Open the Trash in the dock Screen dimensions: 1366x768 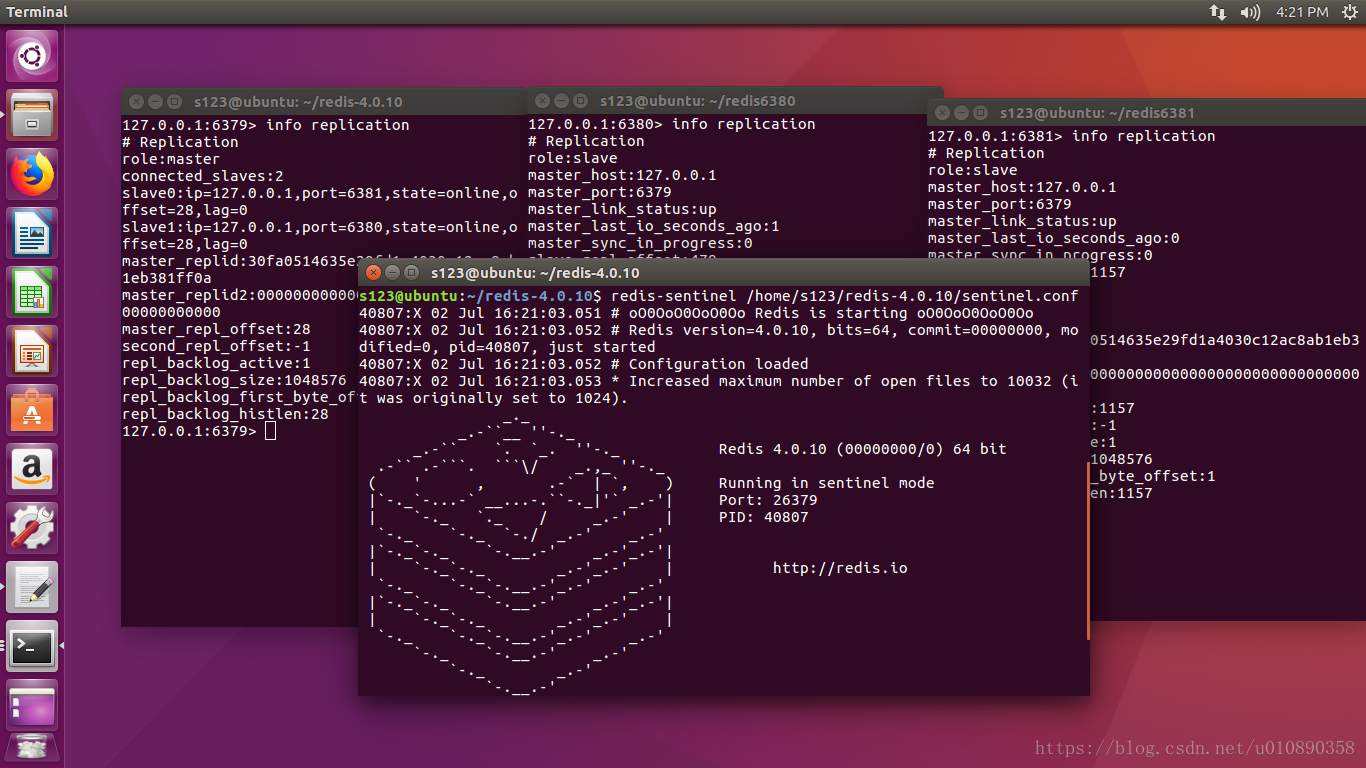tap(32, 750)
